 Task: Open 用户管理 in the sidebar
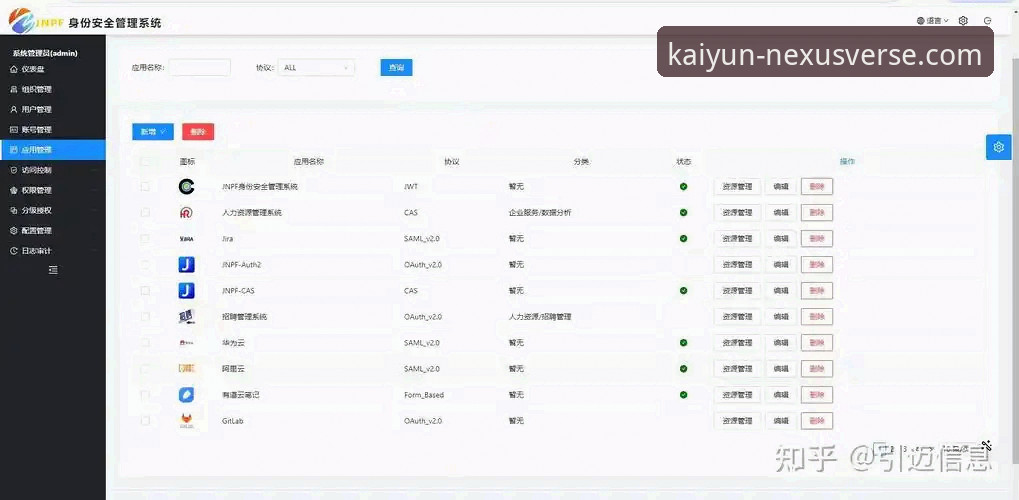(53, 109)
